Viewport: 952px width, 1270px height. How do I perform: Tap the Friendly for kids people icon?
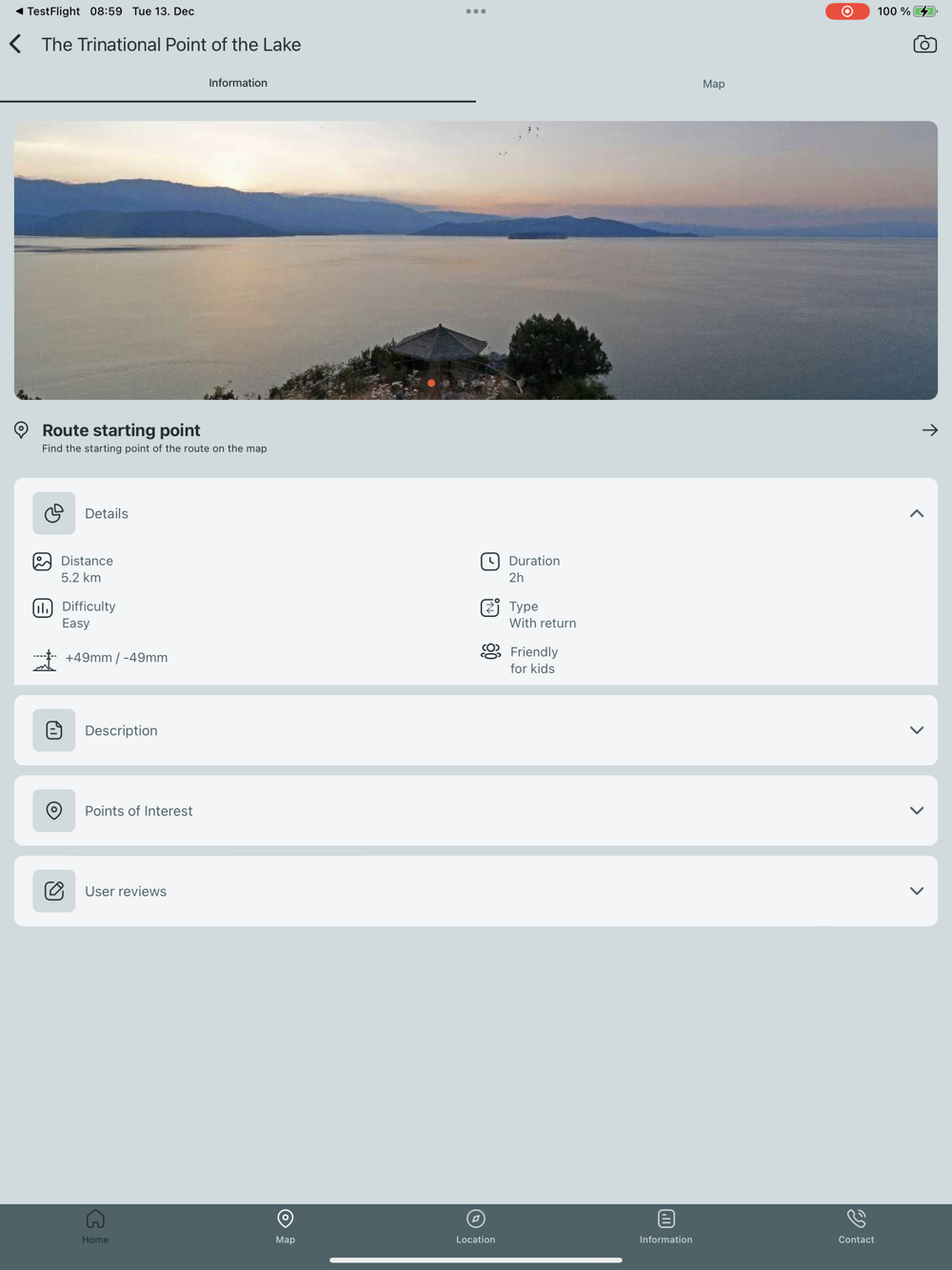point(490,652)
